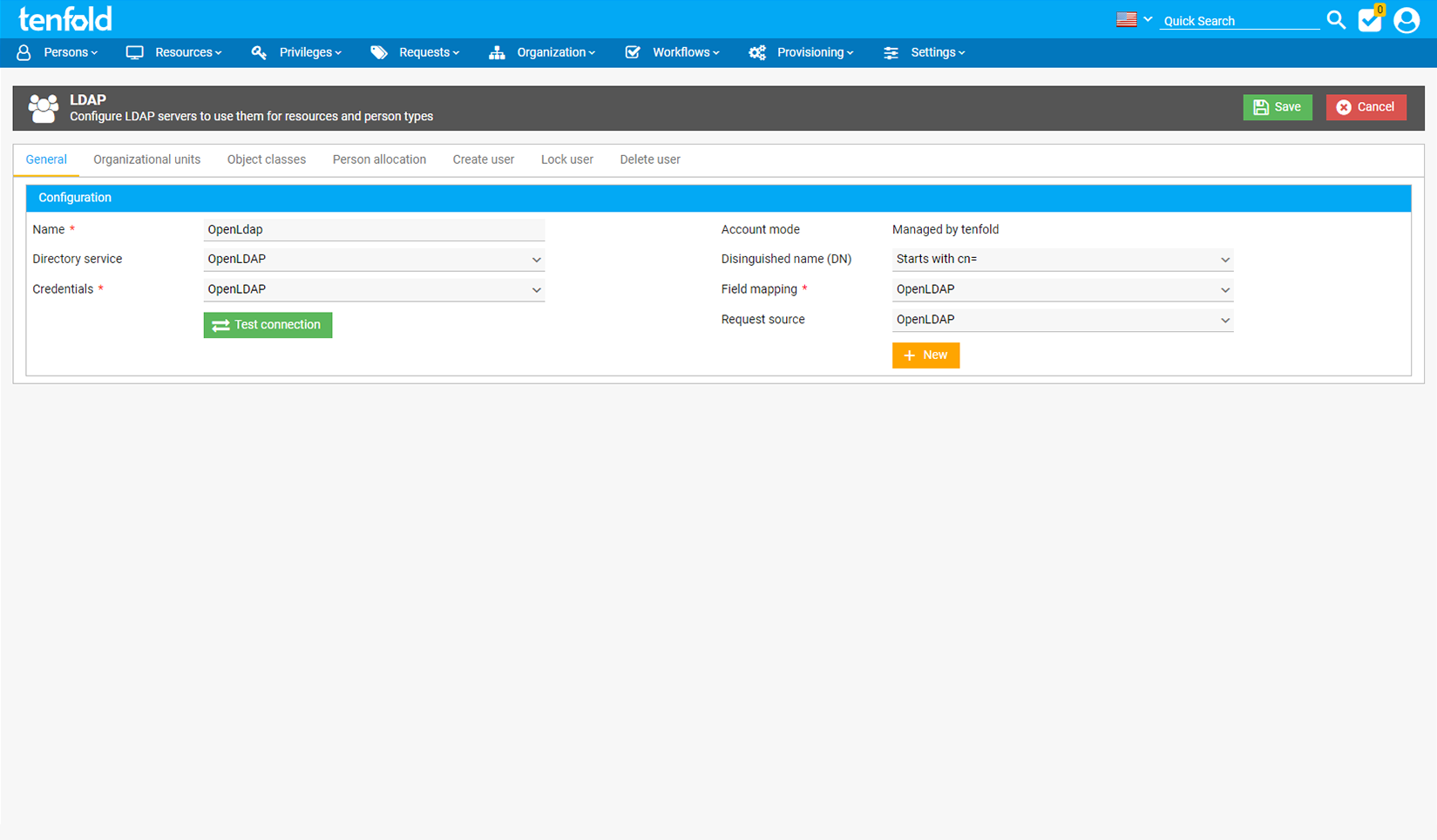Click the Test connection button

point(268,325)
